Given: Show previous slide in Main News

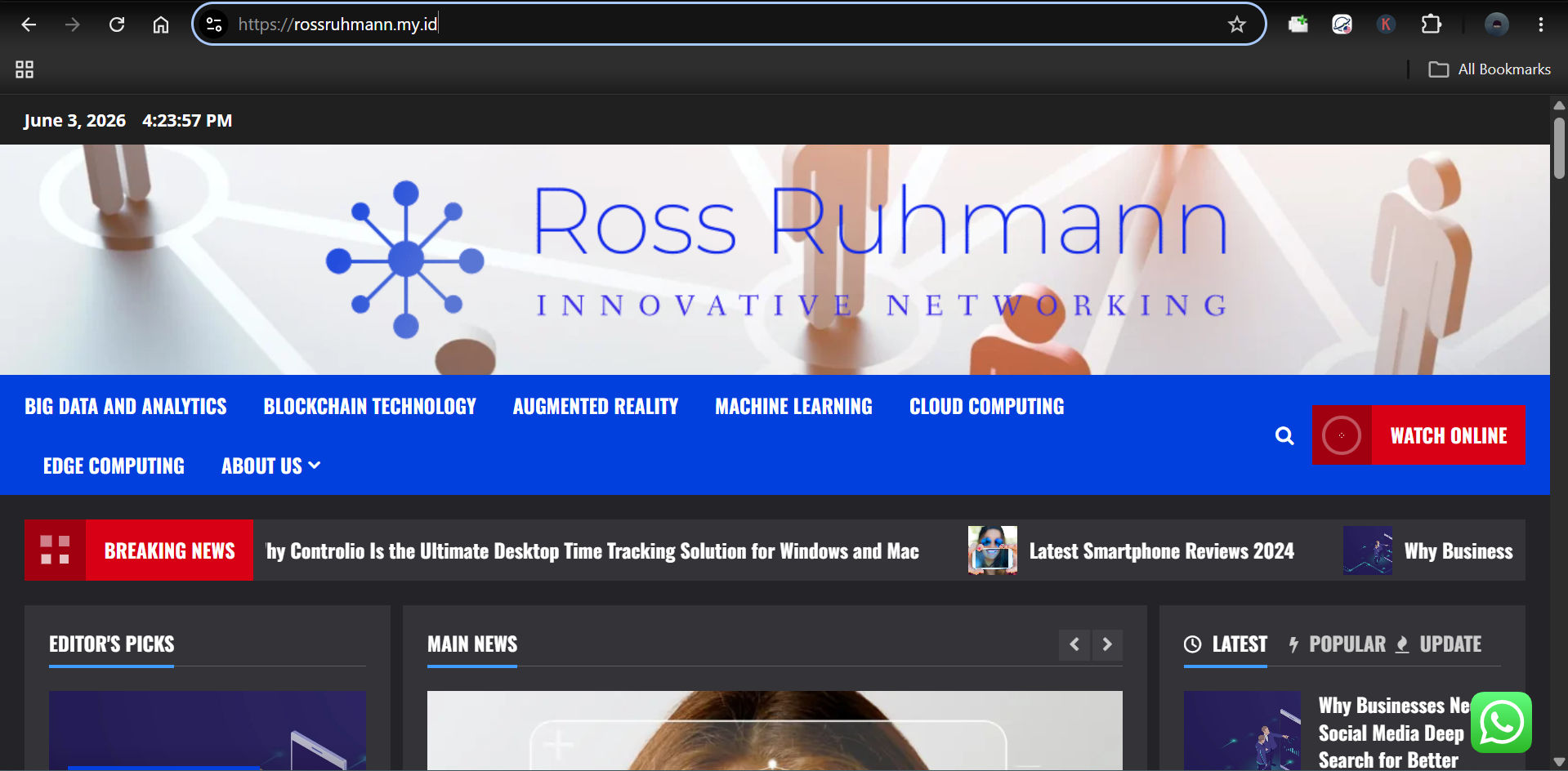Looking at the screenshot, I should coord(1074,644).
